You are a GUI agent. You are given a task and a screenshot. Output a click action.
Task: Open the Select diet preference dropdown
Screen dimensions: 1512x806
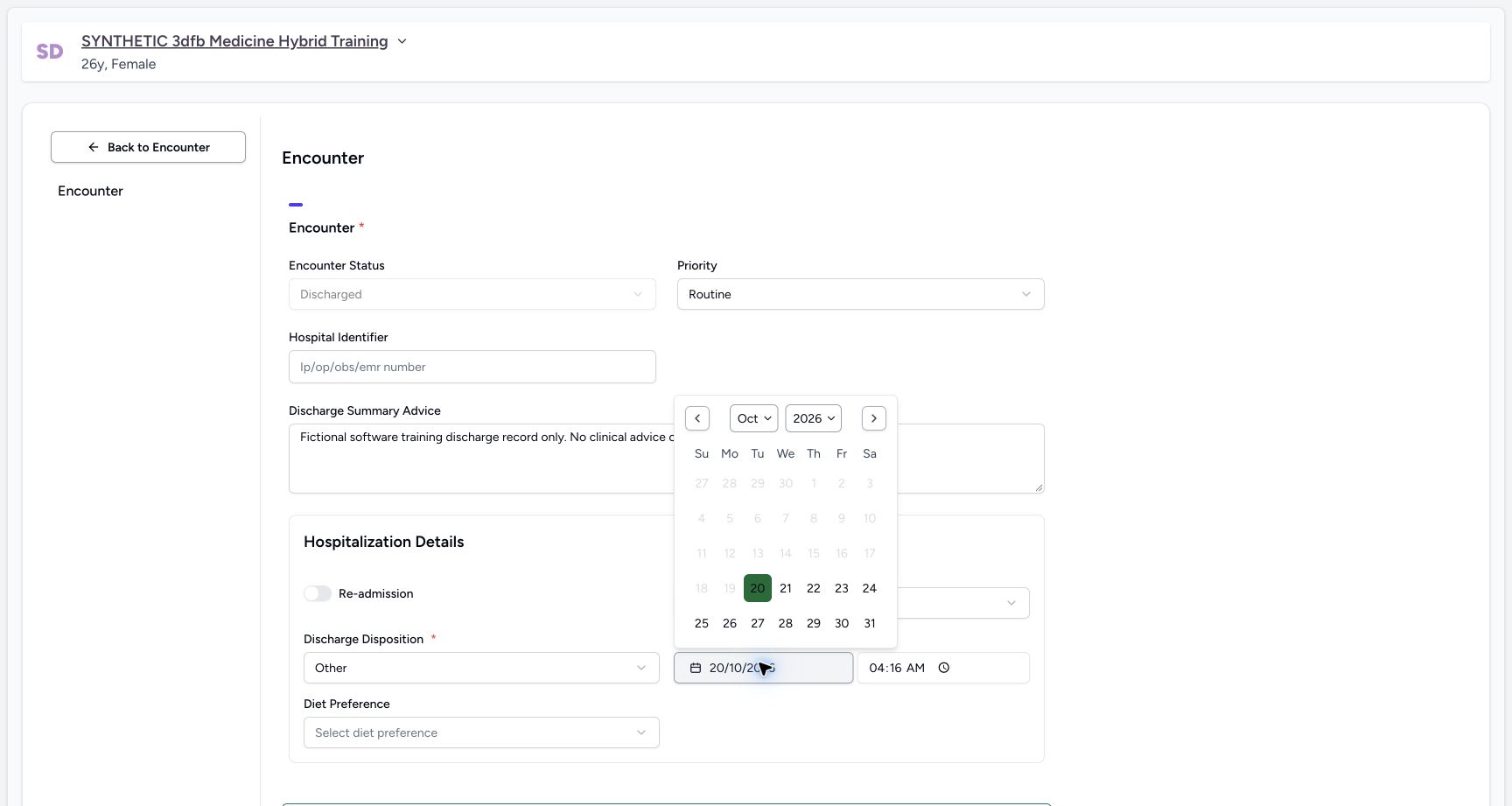(x=481, y=732)
